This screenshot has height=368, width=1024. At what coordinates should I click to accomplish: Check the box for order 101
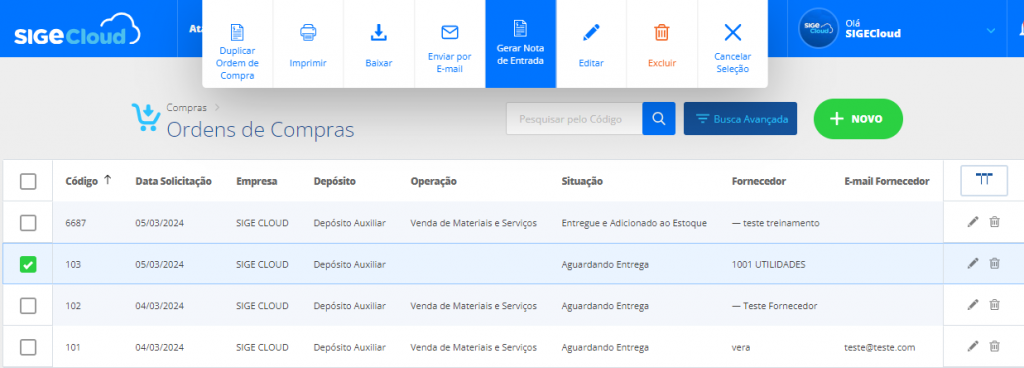pyautogui.click(x=28, y=347)
